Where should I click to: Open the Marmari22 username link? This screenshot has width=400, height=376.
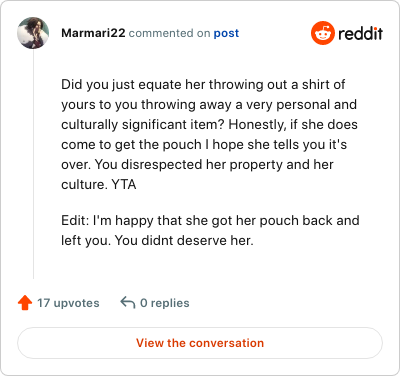[93, 33]
